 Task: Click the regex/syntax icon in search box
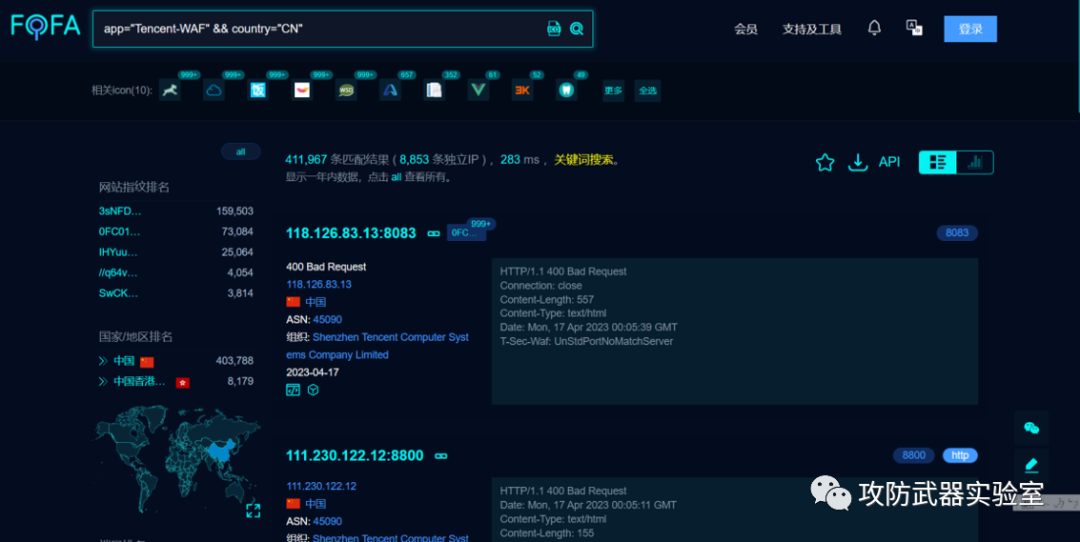click(554, 28)
